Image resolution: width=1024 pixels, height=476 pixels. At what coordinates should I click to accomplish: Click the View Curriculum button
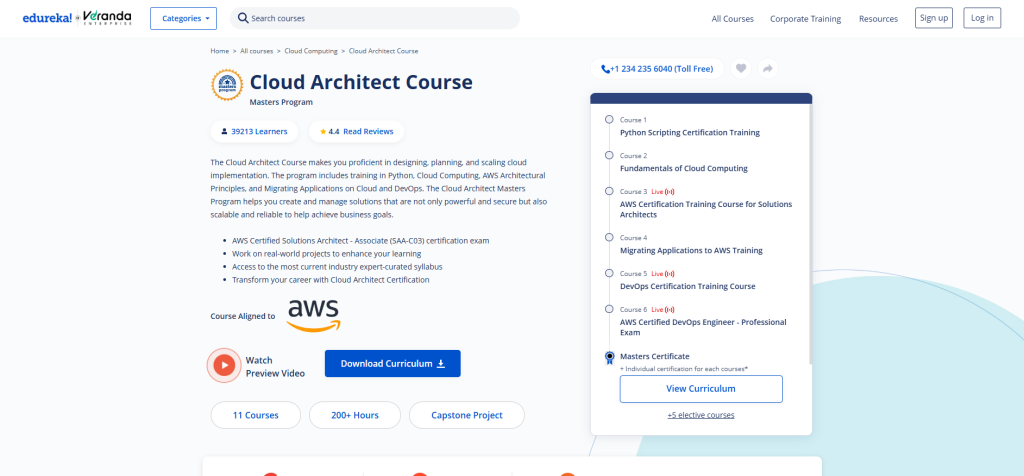(701, 389)
